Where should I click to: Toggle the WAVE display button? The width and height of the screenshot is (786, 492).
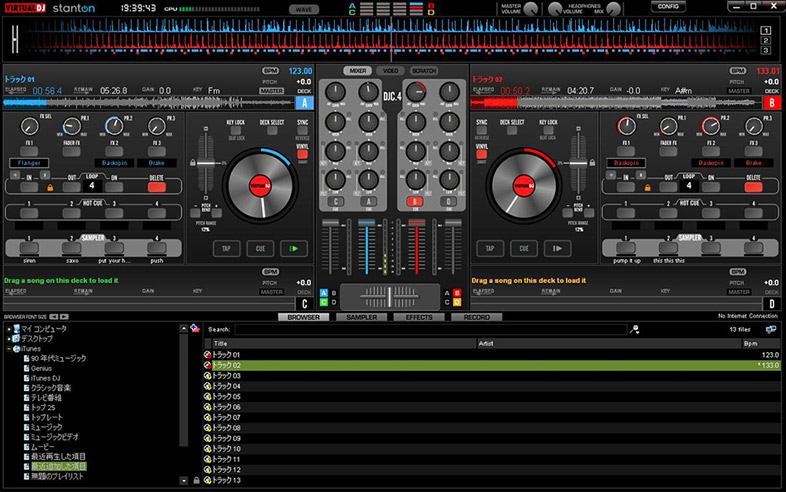304,10
